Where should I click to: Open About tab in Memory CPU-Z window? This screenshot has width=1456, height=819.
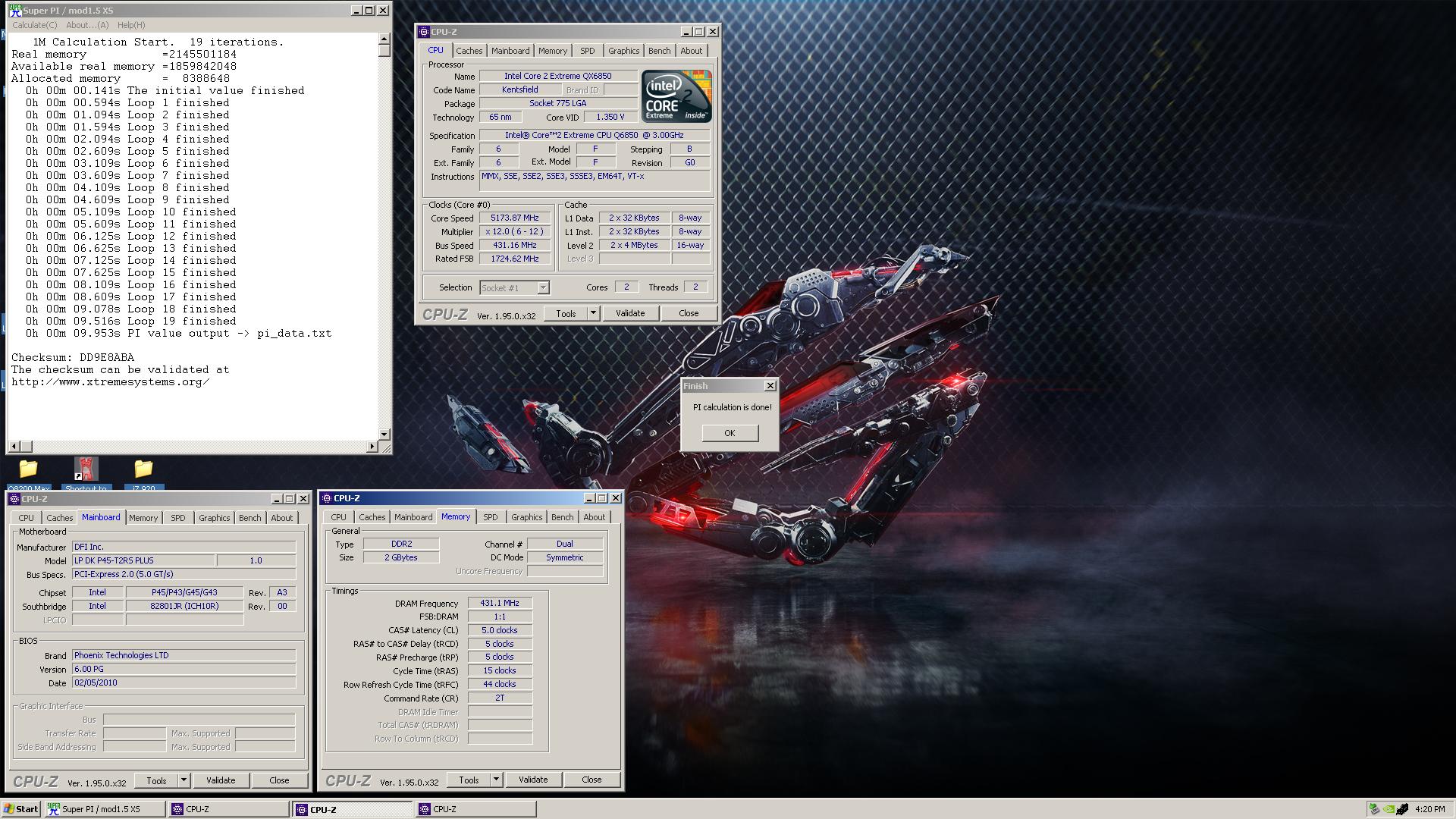[x=594, y=517]
